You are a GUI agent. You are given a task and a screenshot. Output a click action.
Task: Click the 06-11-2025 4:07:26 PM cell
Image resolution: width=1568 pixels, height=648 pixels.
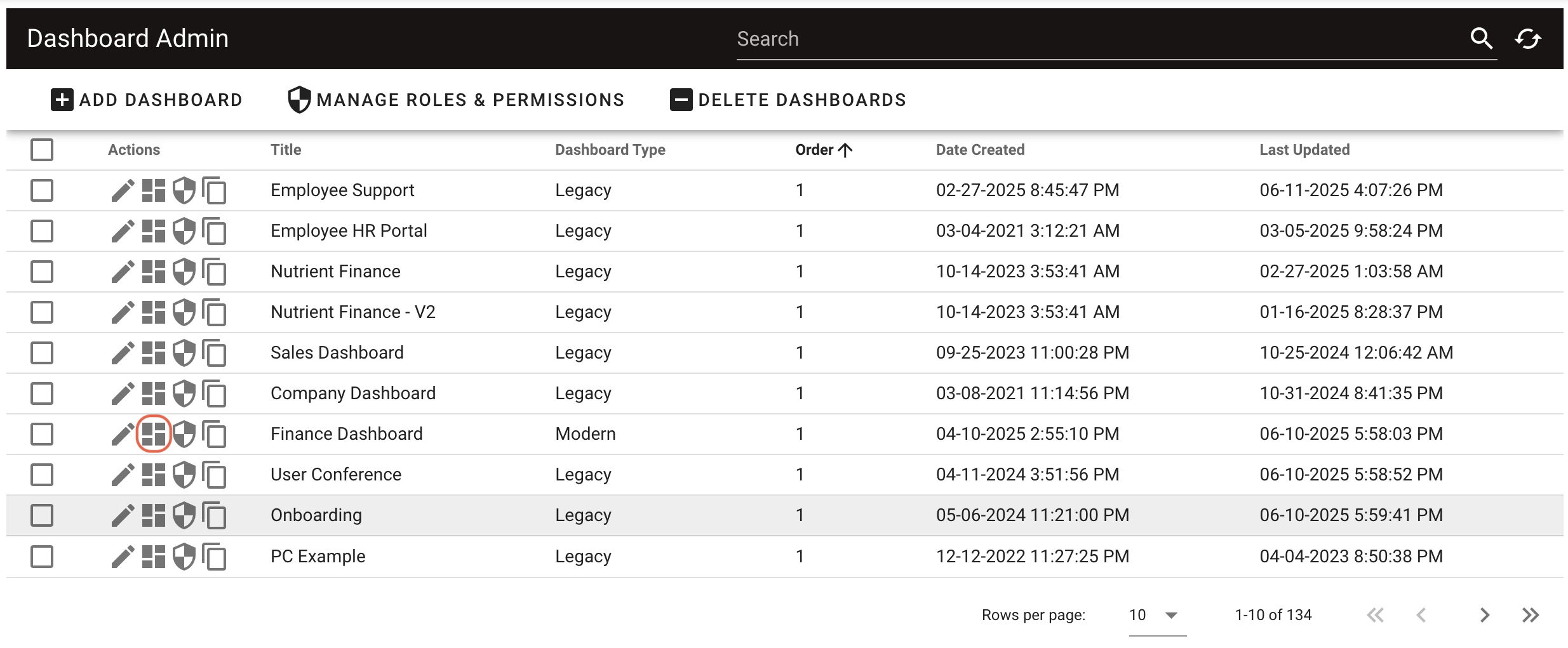coord(1351,190)
